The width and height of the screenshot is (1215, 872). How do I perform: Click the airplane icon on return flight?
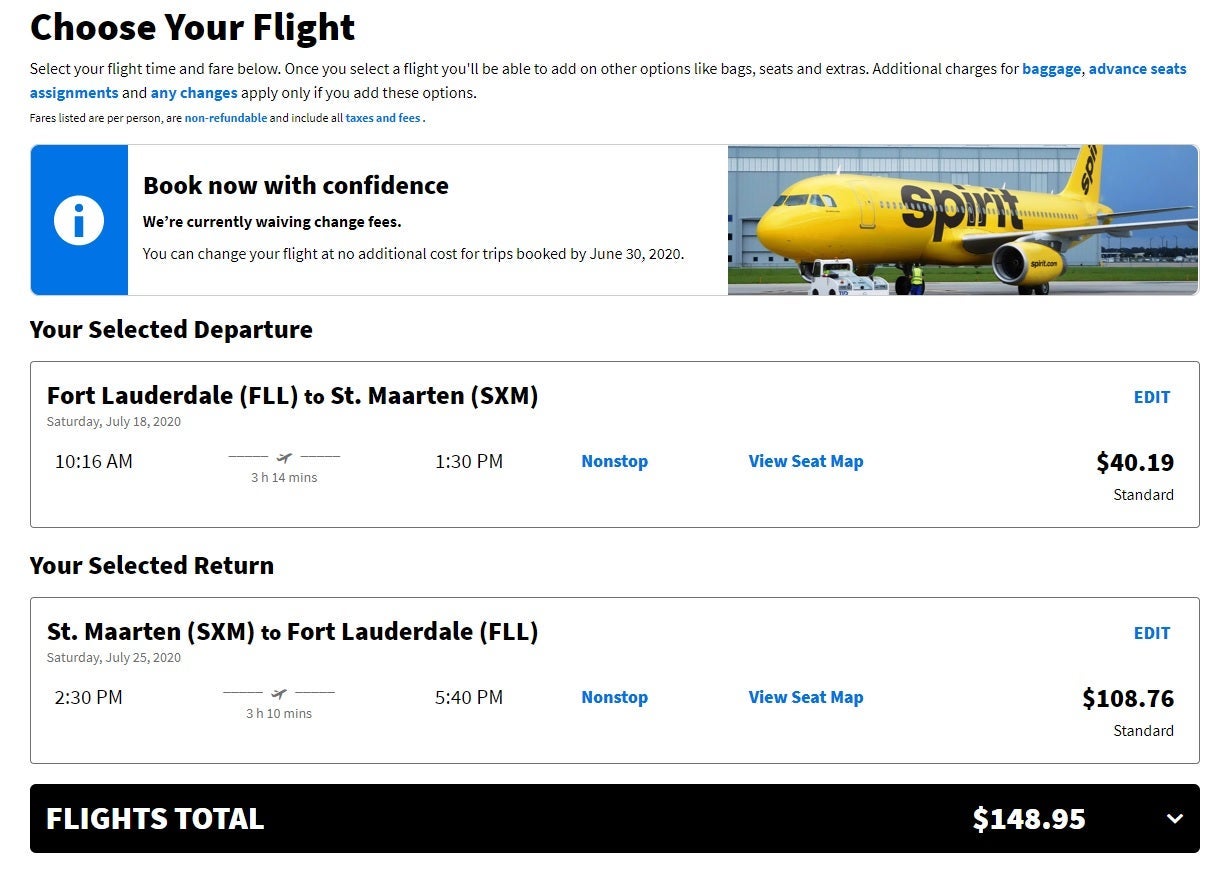[279, 693]
